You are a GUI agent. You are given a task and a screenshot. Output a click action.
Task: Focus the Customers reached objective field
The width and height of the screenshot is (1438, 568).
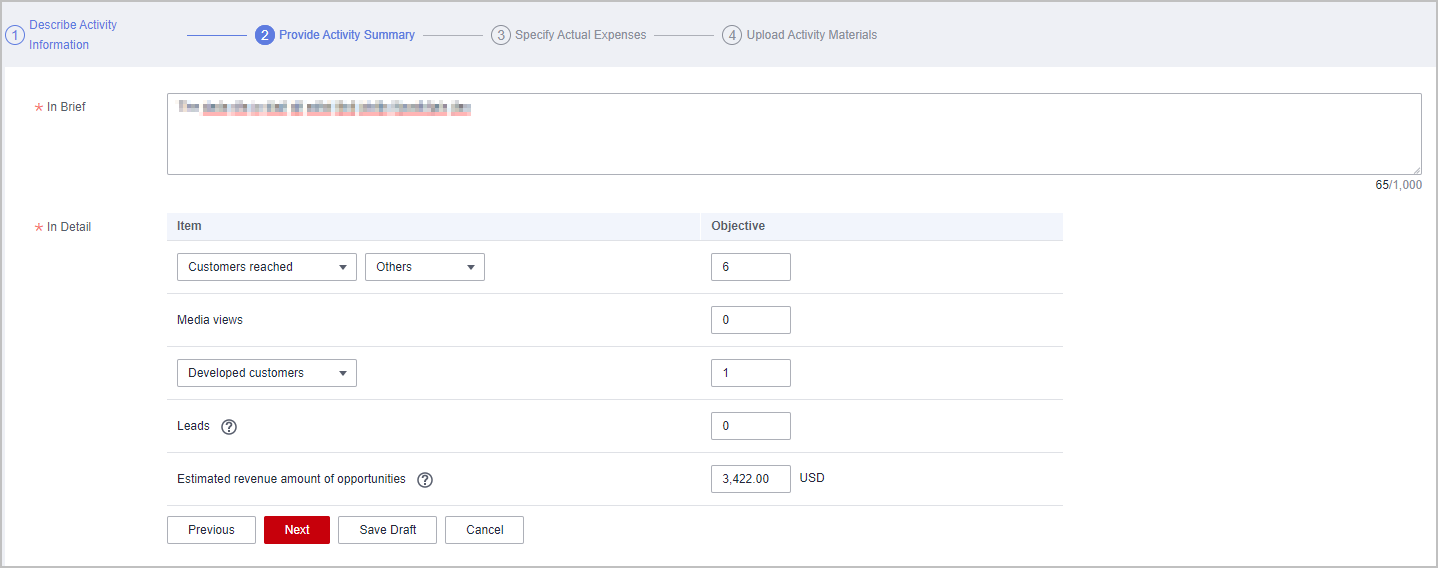click(750, 267)
